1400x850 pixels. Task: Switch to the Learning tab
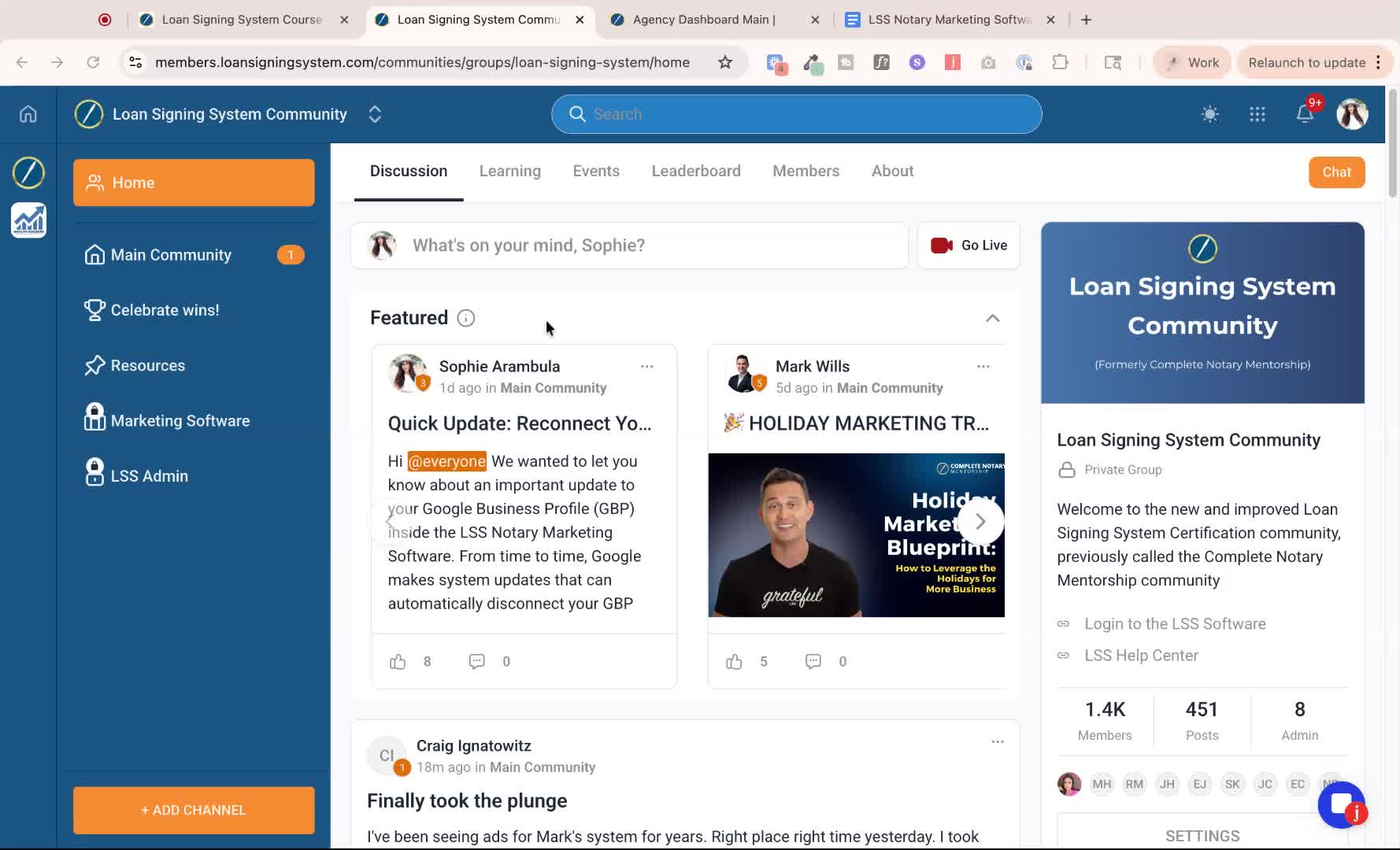pyautogui.click(x=510, y=171)
